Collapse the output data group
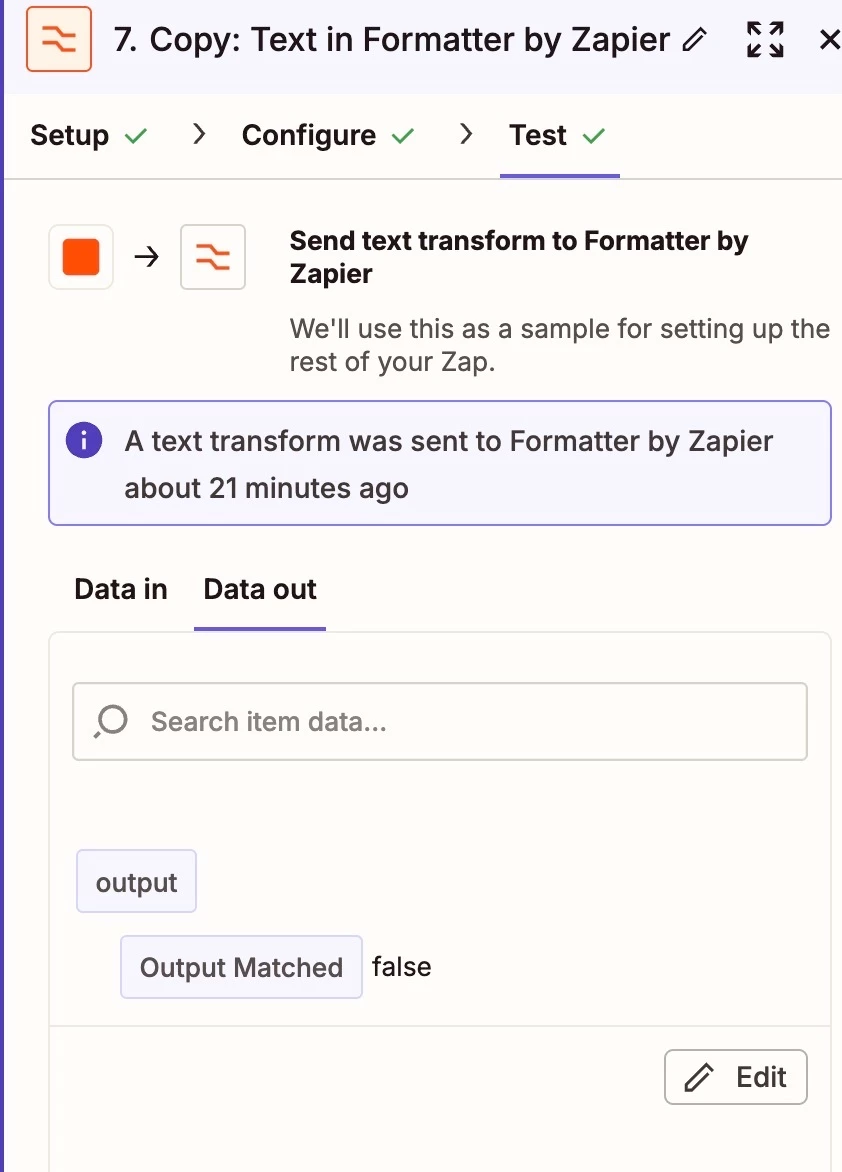 pyautogui.click(x=136, y=881)
